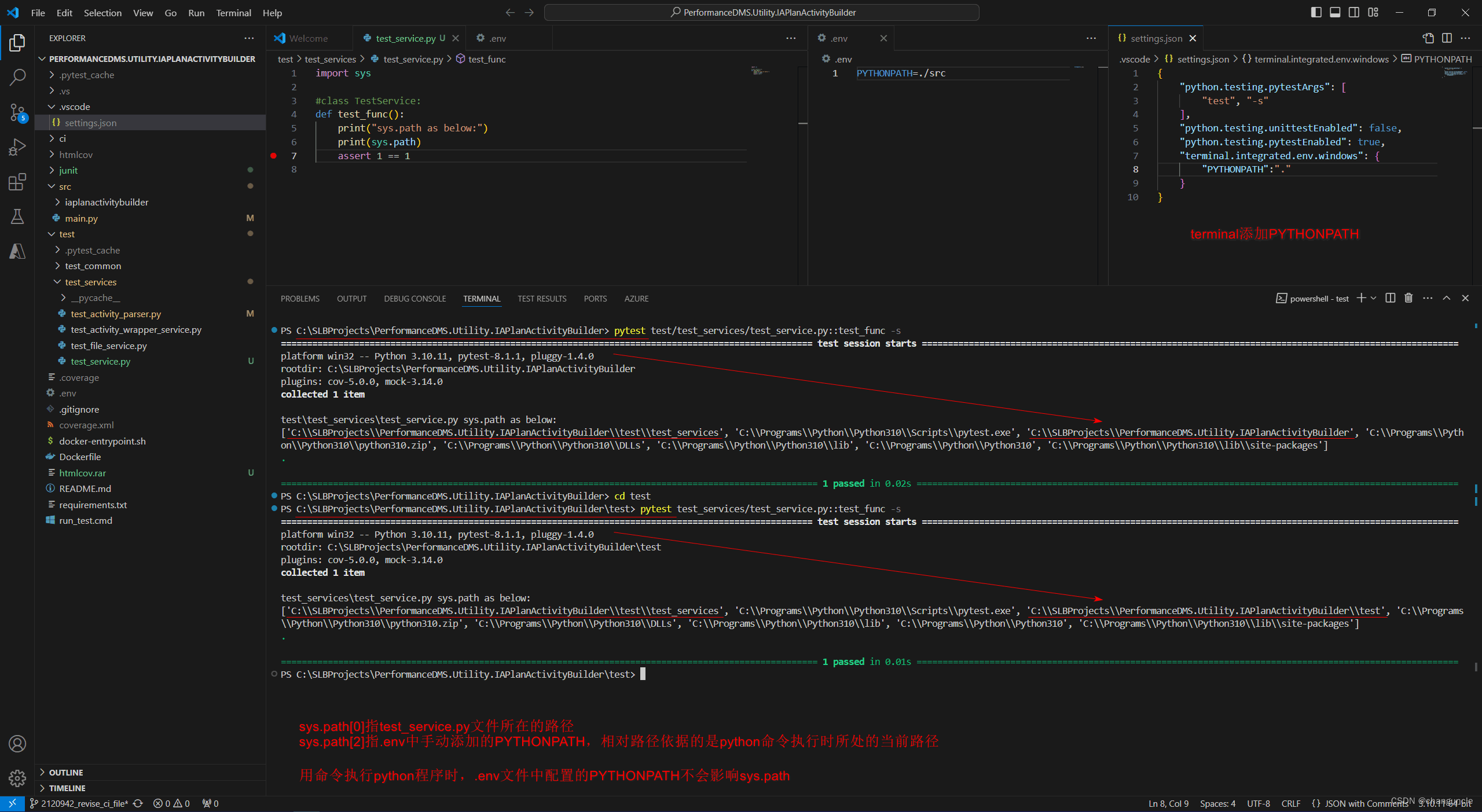Expand the OUTLINE section
1482x812 pixels.
65,772
